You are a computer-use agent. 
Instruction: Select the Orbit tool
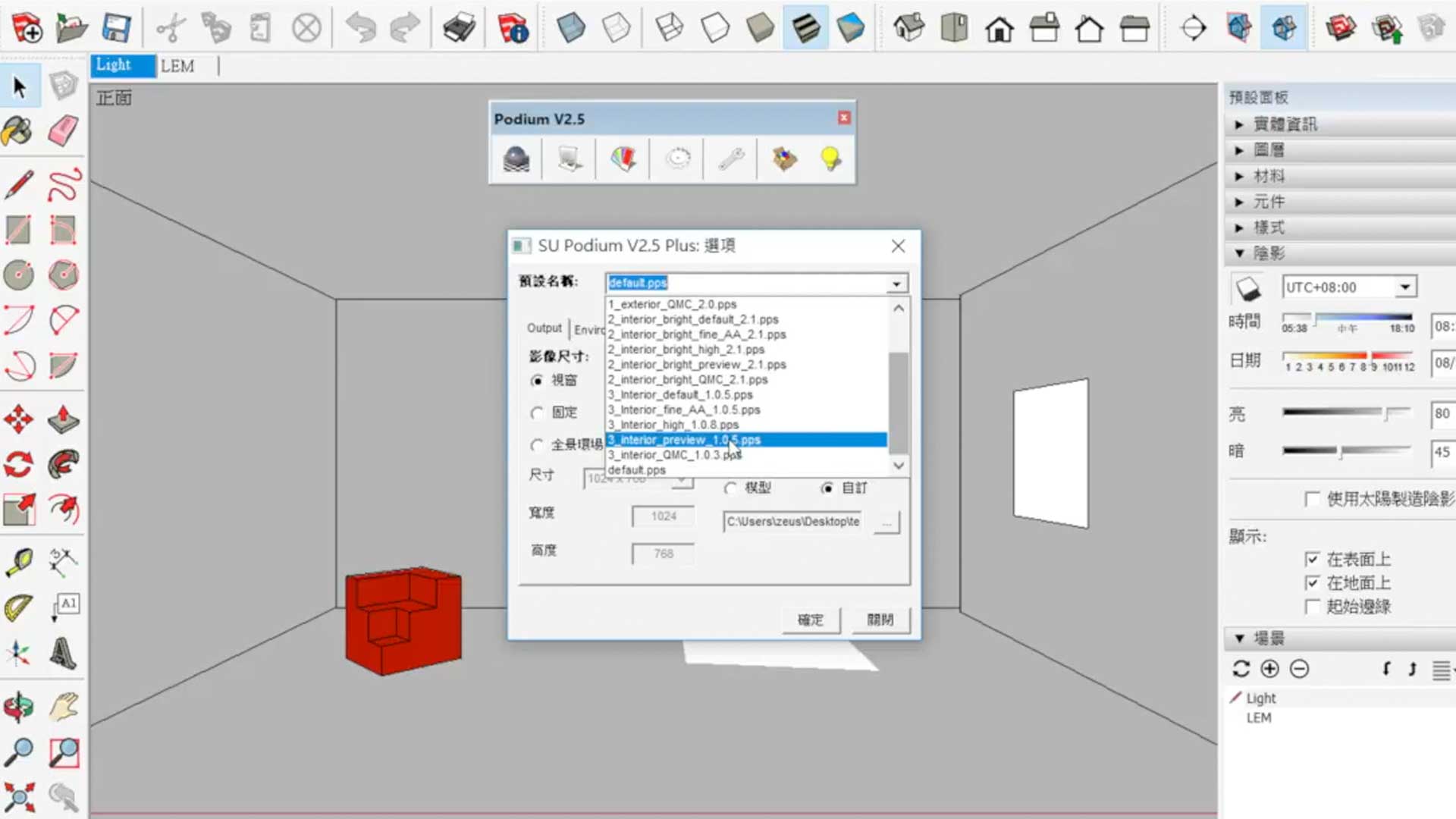point(18,707)
